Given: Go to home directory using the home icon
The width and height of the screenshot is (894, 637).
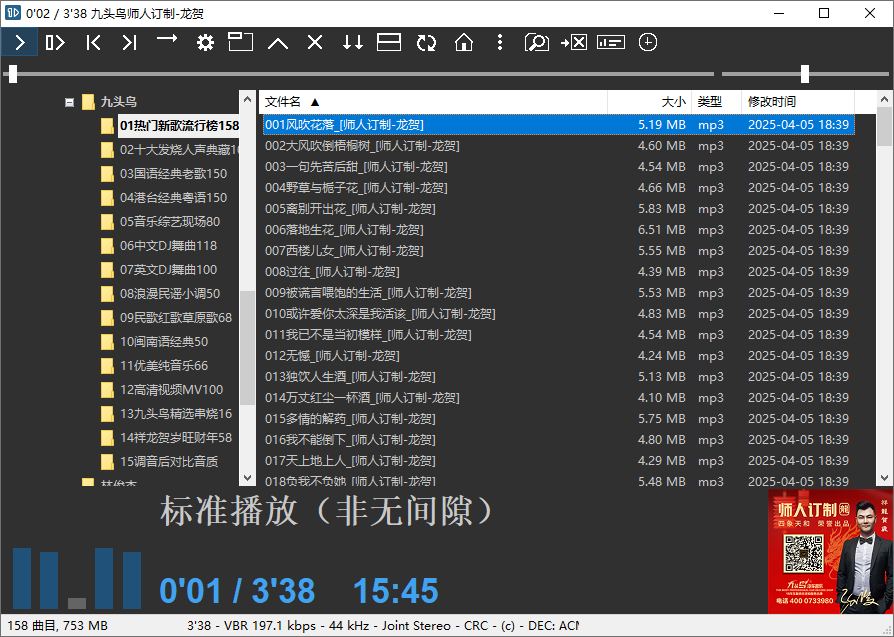Looking at the screenshot, I should pos(462,42).
